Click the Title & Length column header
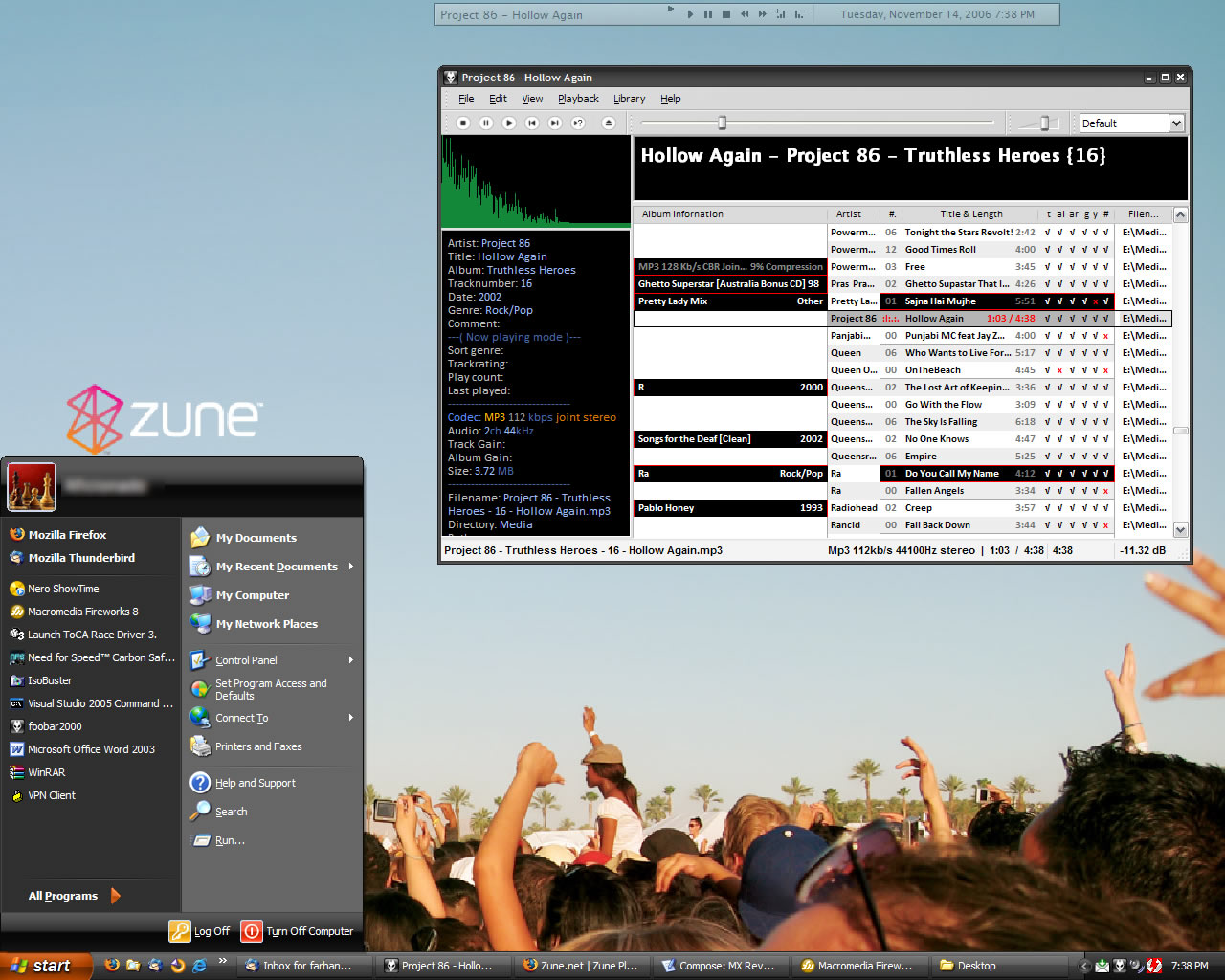The height and width of the screenshot is (980, 1225). 970,214
